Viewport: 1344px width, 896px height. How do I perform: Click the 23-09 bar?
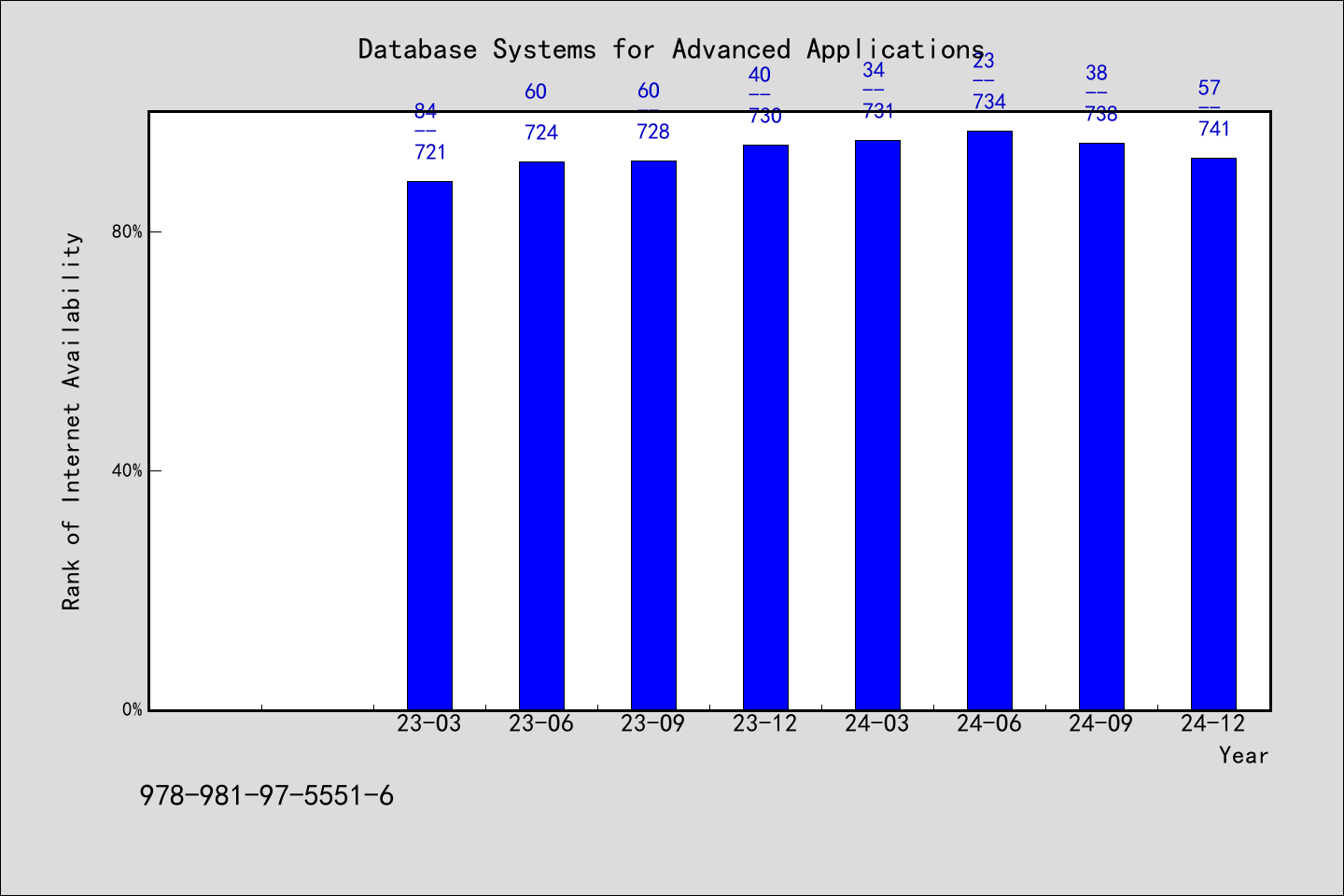tap(653, 435)
